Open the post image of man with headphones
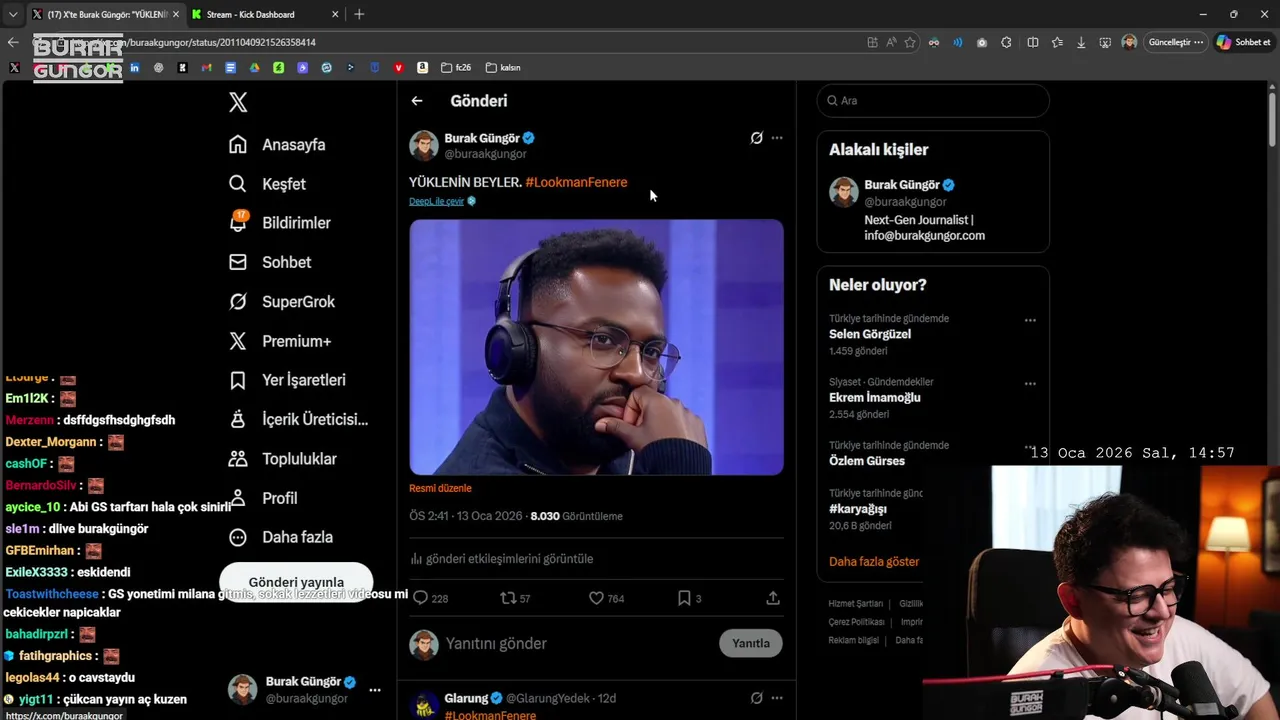Image resolution: width=1280 pixels, height=720 pixels. coord(596,347)
